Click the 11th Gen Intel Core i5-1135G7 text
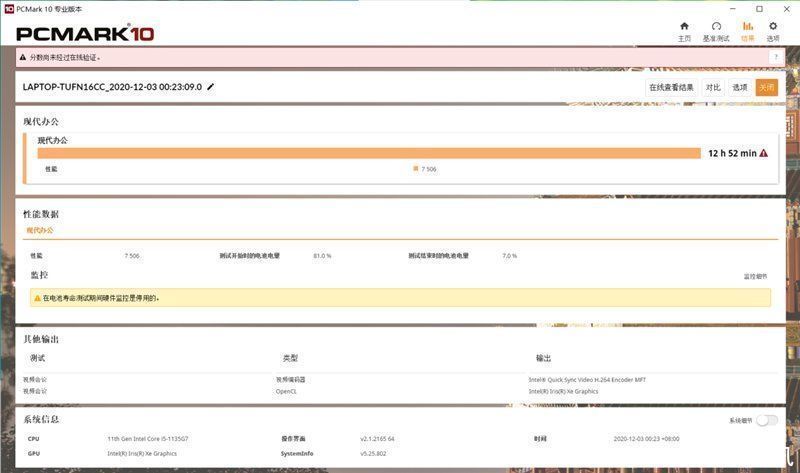800x473 pixels. pos(147,439)
